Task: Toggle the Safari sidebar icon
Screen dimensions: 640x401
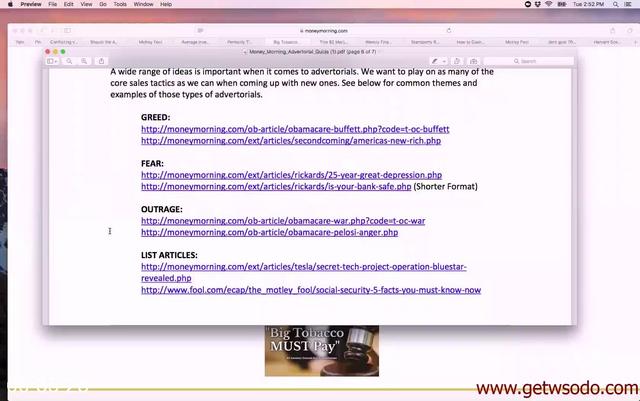Action: coord(67,31)
